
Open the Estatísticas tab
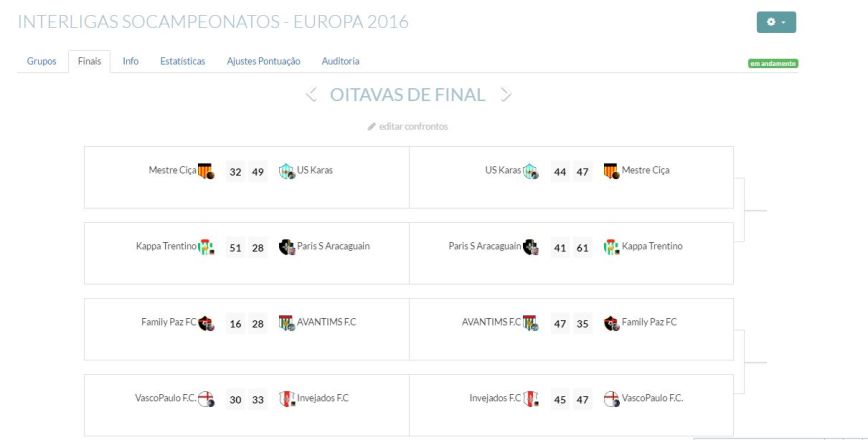tap(182, 61)
